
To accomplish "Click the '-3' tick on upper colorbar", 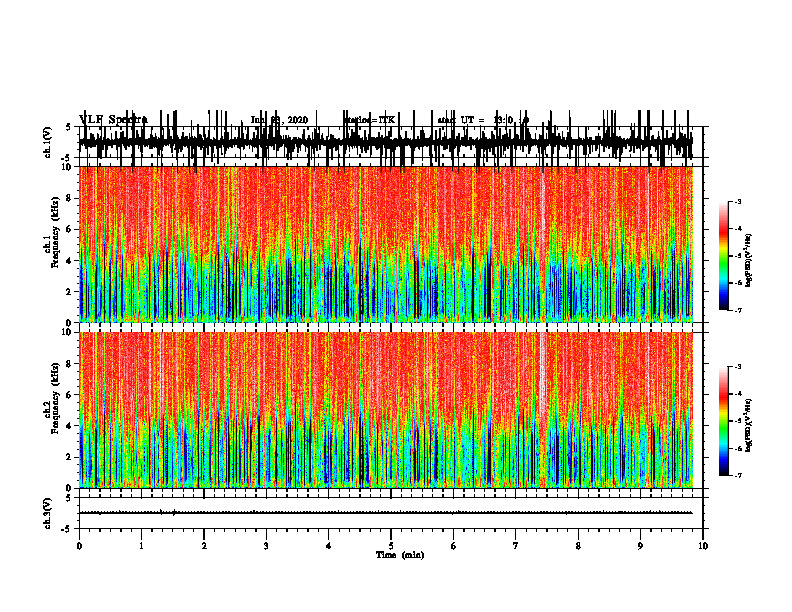I will (x=737, y=201).
